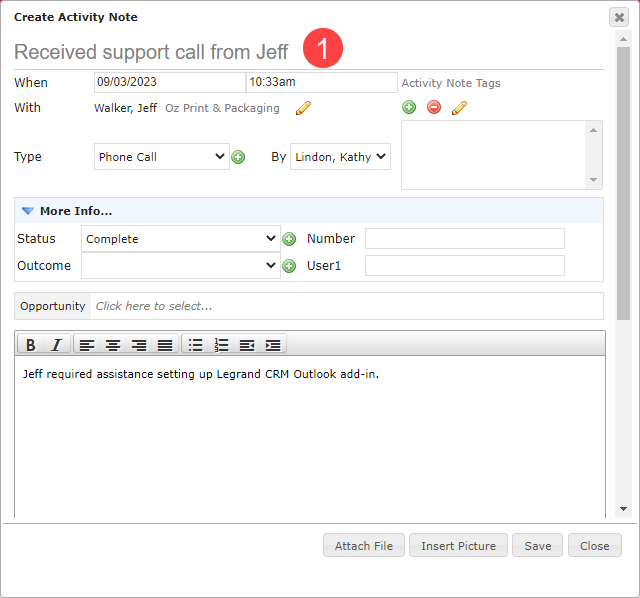Collapse the More Info section
The width and height of the screenshot is (640, 598).
(x=28, y=211)
